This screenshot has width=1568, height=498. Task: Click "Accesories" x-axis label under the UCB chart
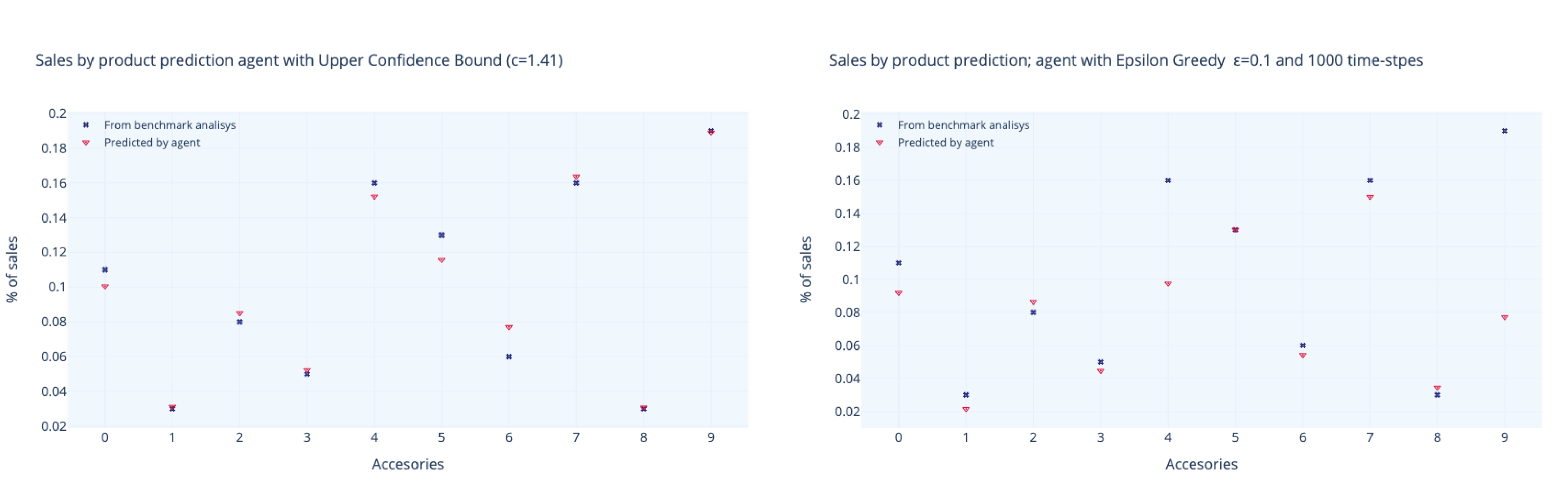point(408,464)
